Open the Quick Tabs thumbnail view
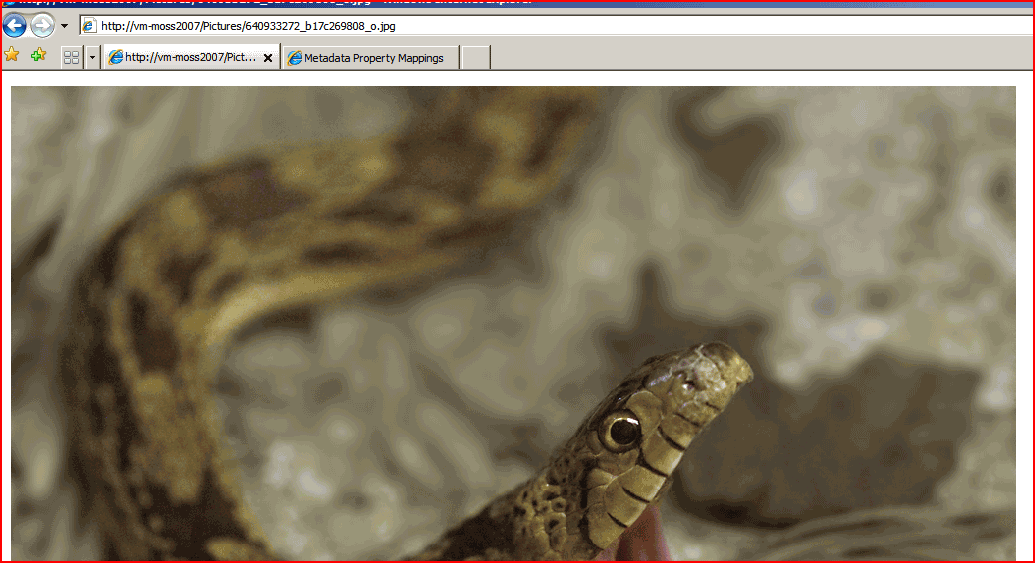The width and height of the screenshot is (1035, 563). (71, 58)
